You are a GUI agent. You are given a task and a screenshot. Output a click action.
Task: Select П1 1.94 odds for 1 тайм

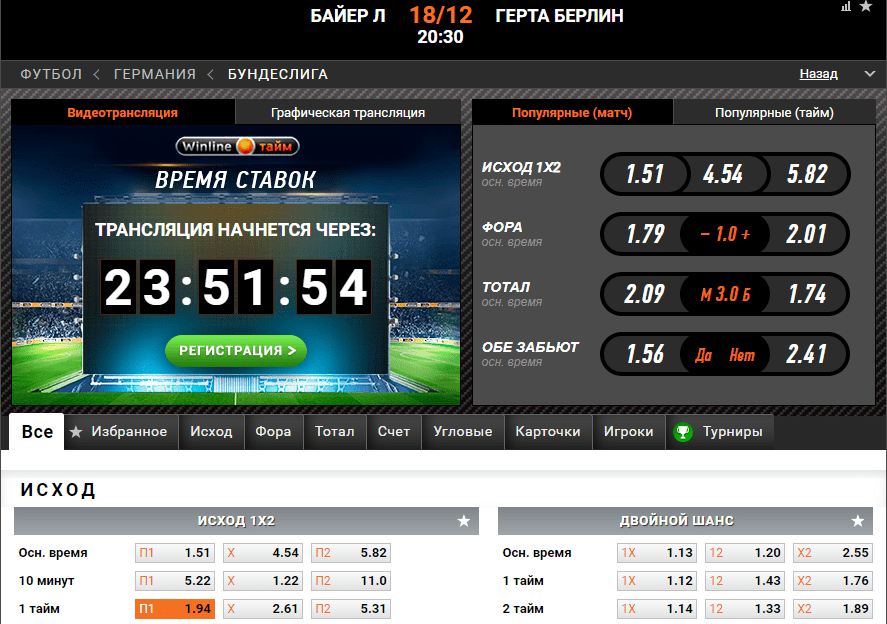175,609
